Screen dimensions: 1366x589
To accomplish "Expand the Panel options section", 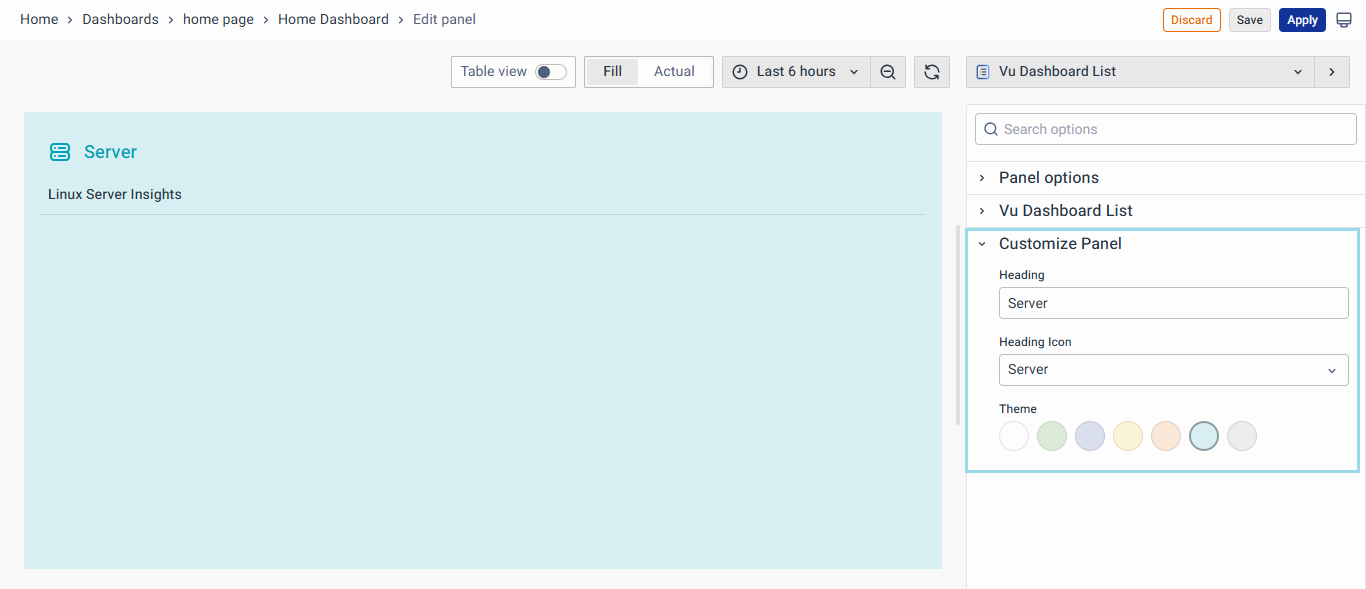I will pyautogui.click(x=1048, y=177).
